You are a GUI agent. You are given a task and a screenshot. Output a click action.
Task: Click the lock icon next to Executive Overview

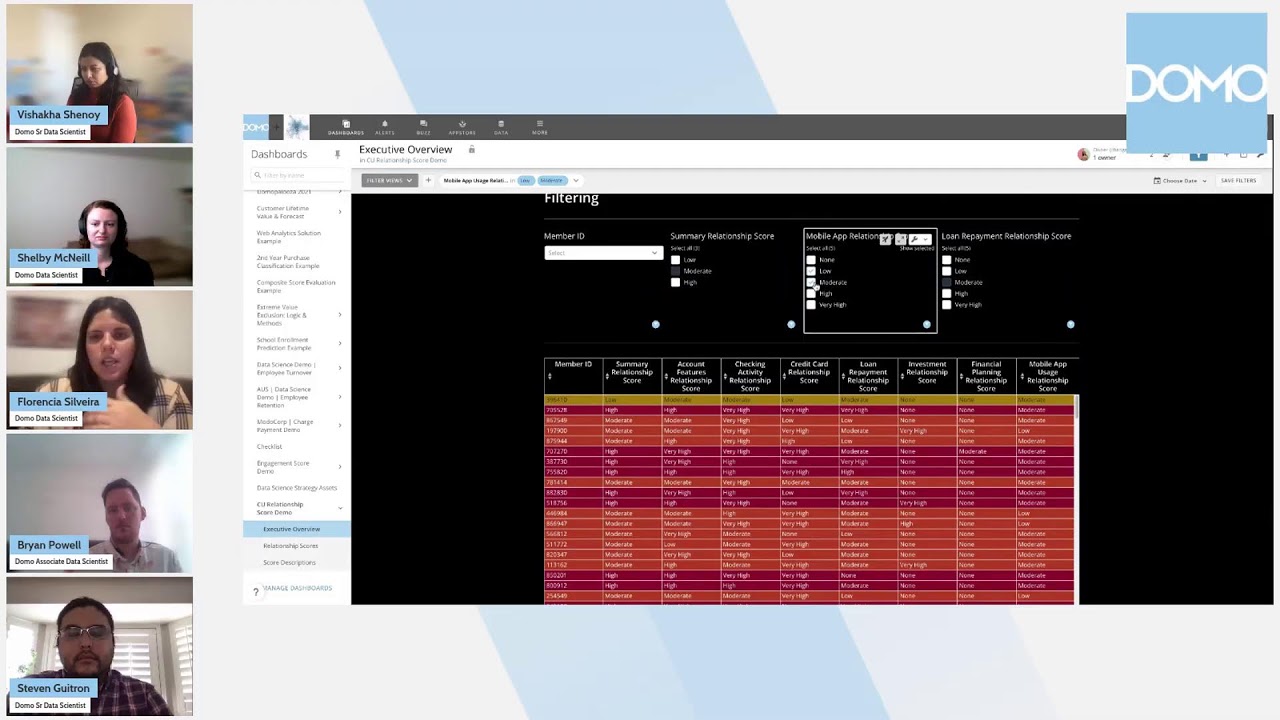[x=472, y=149]
